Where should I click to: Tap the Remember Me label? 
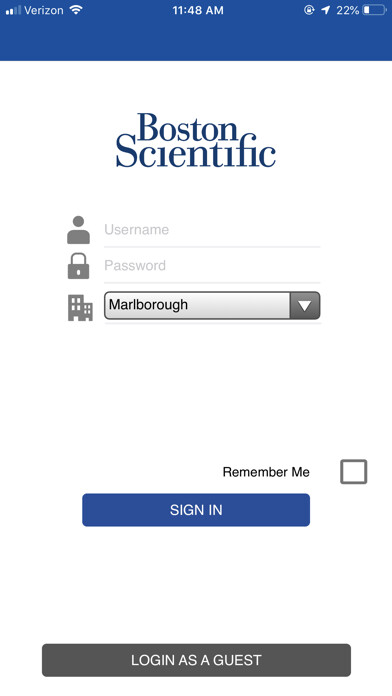[266, 472]
